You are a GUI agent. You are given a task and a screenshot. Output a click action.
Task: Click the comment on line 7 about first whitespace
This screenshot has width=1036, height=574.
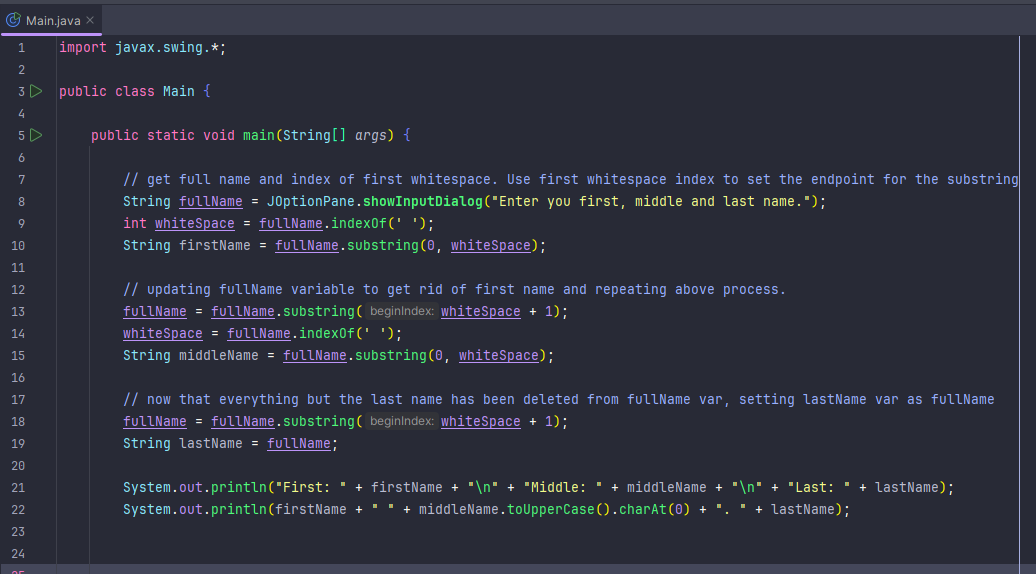[571, 180]
